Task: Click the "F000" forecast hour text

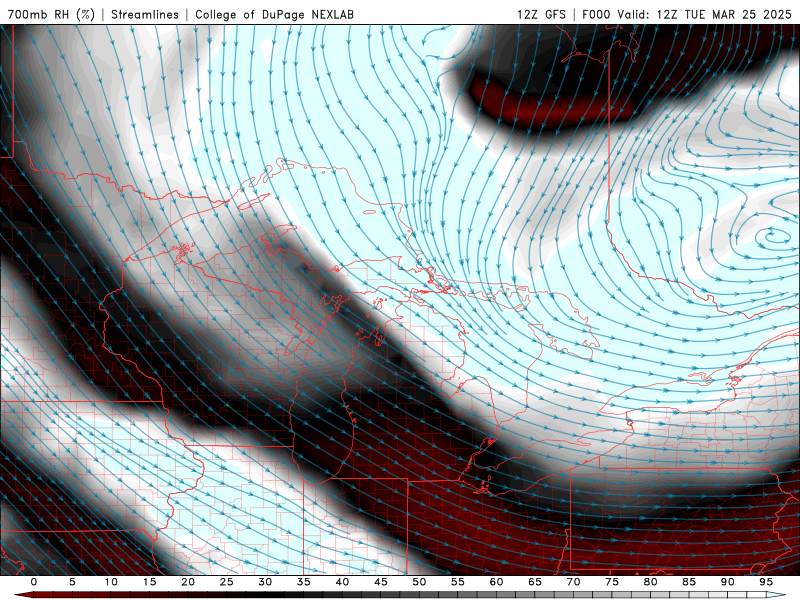Action: [x=597, y=14]
